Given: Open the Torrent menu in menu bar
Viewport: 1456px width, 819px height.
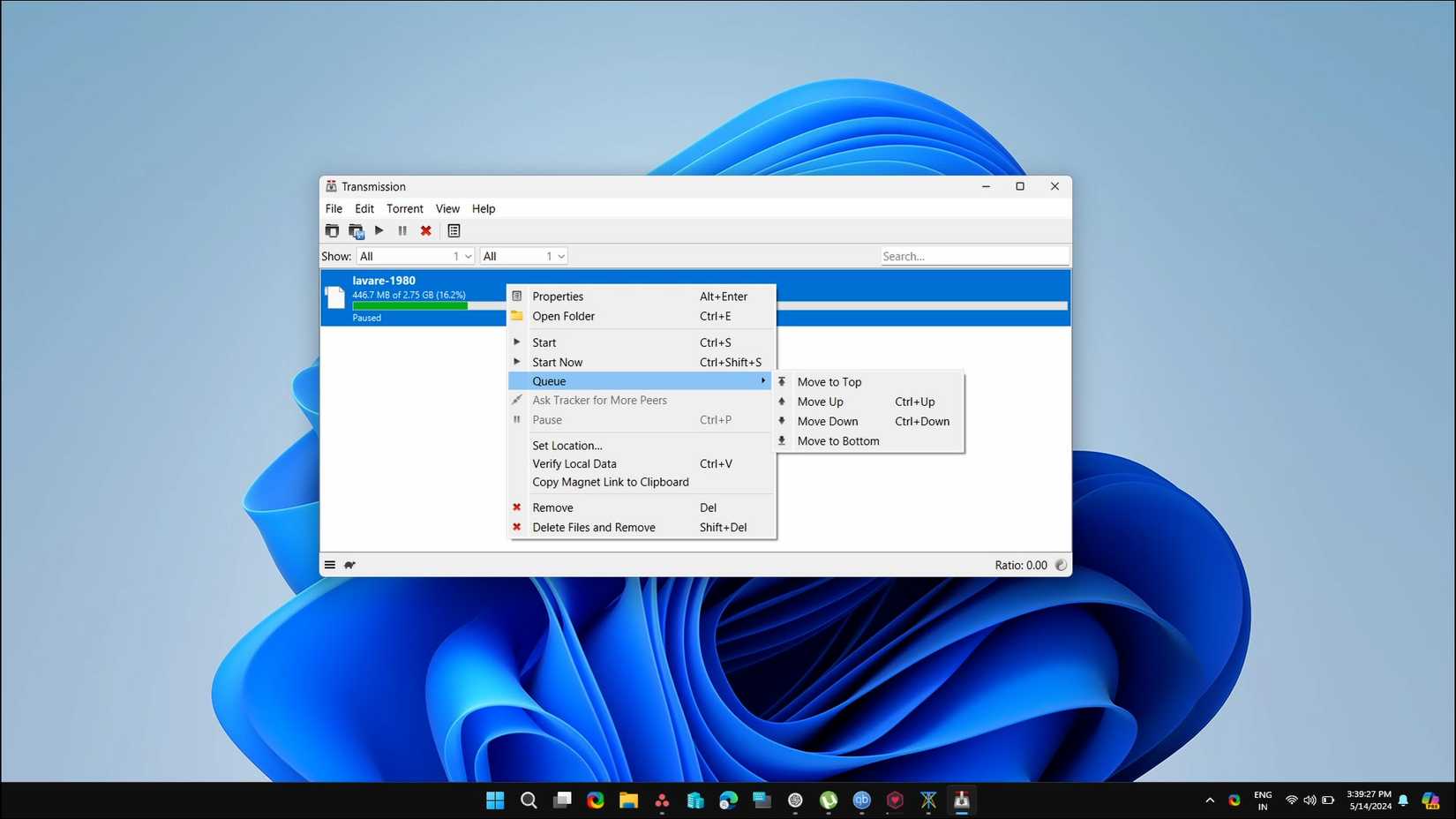Looking at the screenshot, I should [404, 209].
